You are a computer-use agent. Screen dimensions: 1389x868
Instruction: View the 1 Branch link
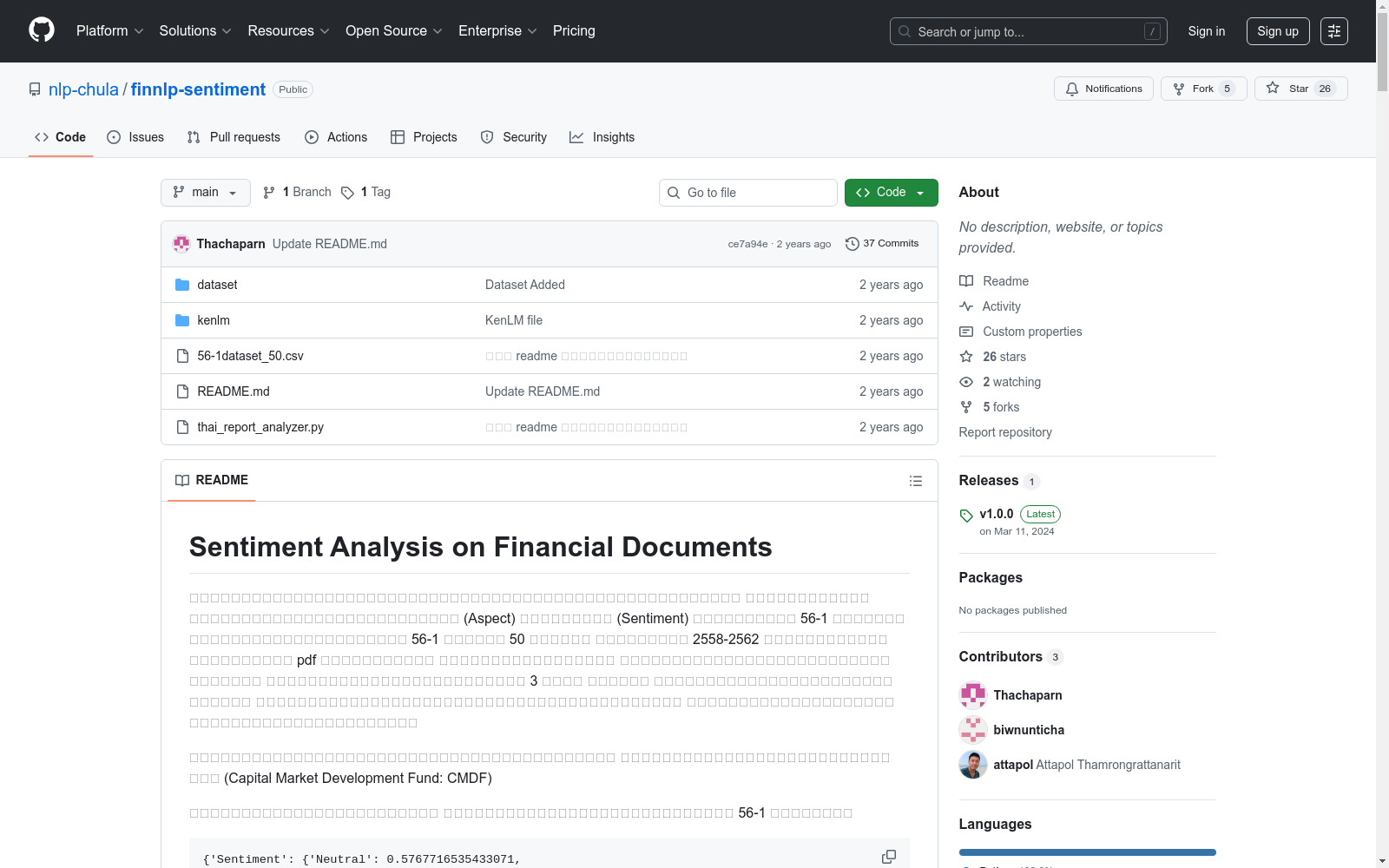point(297,192)
